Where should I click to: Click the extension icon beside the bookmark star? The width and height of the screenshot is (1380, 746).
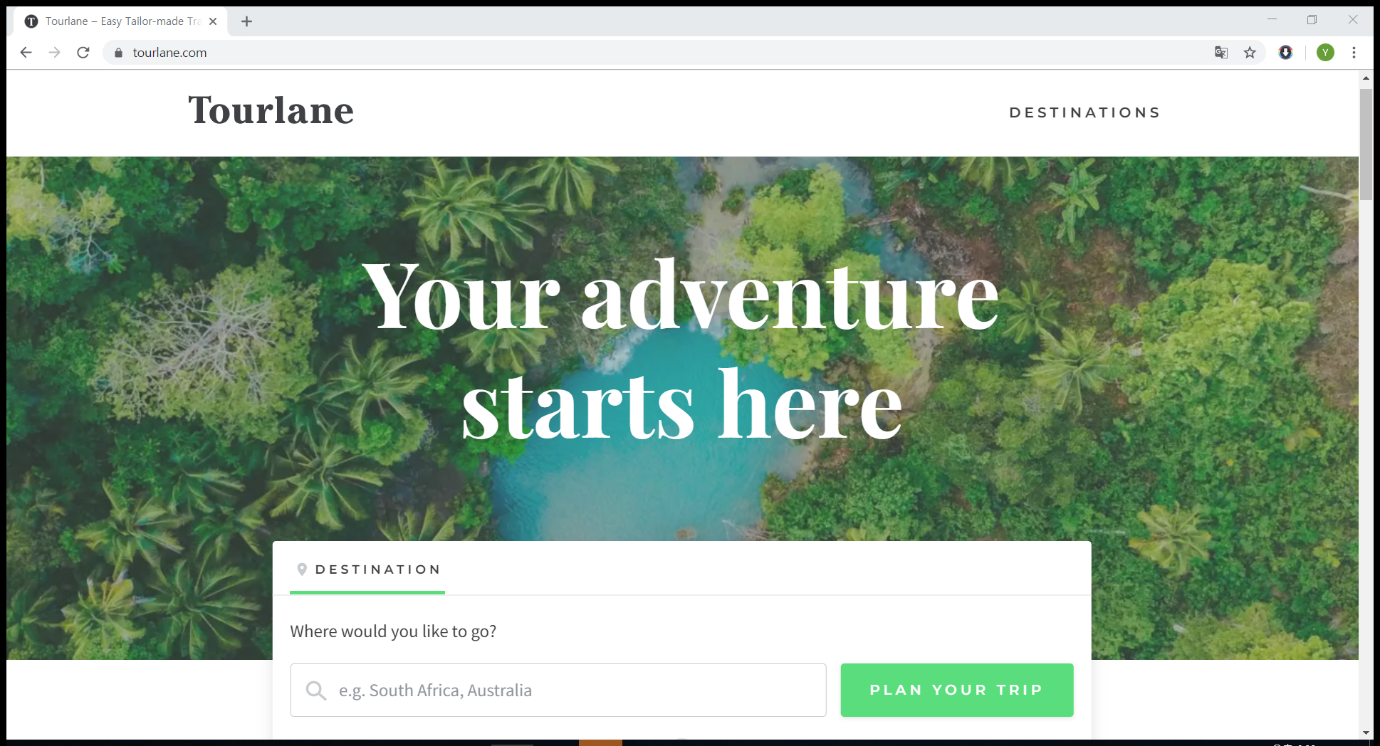coord(1286,53)
